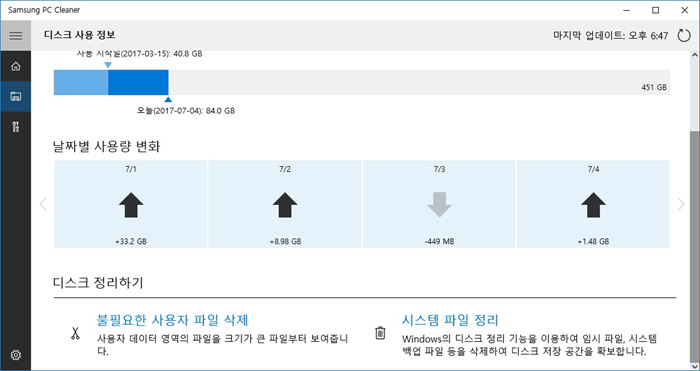
Task: Open the hamburger menu
Action: point(16,36)
